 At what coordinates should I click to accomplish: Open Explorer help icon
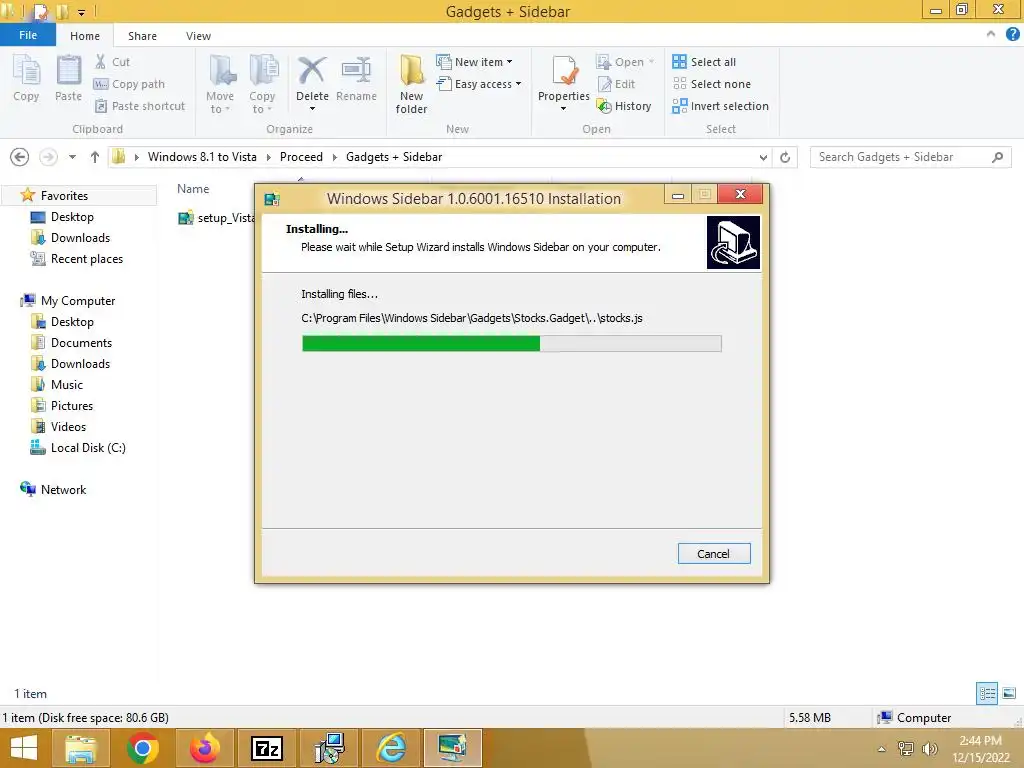1012,35
